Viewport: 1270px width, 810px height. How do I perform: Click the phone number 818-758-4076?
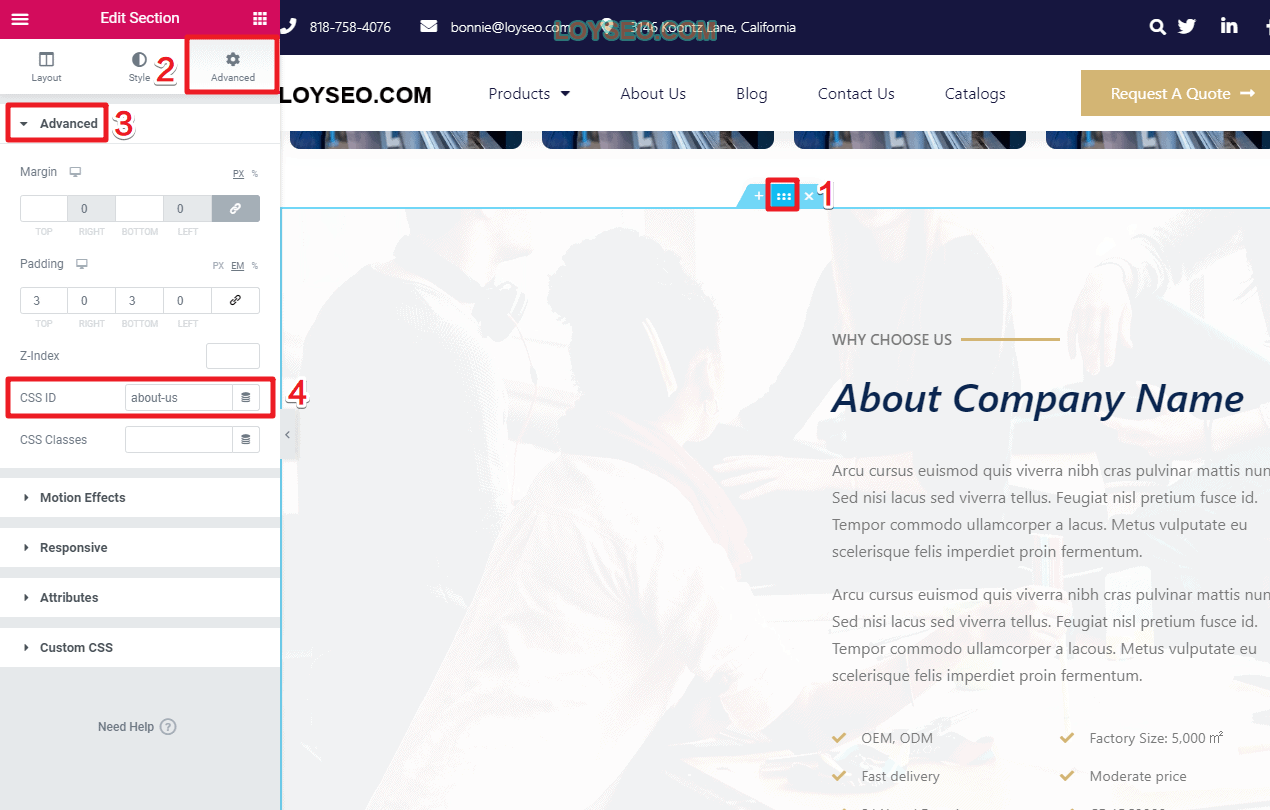pos(350,27)
